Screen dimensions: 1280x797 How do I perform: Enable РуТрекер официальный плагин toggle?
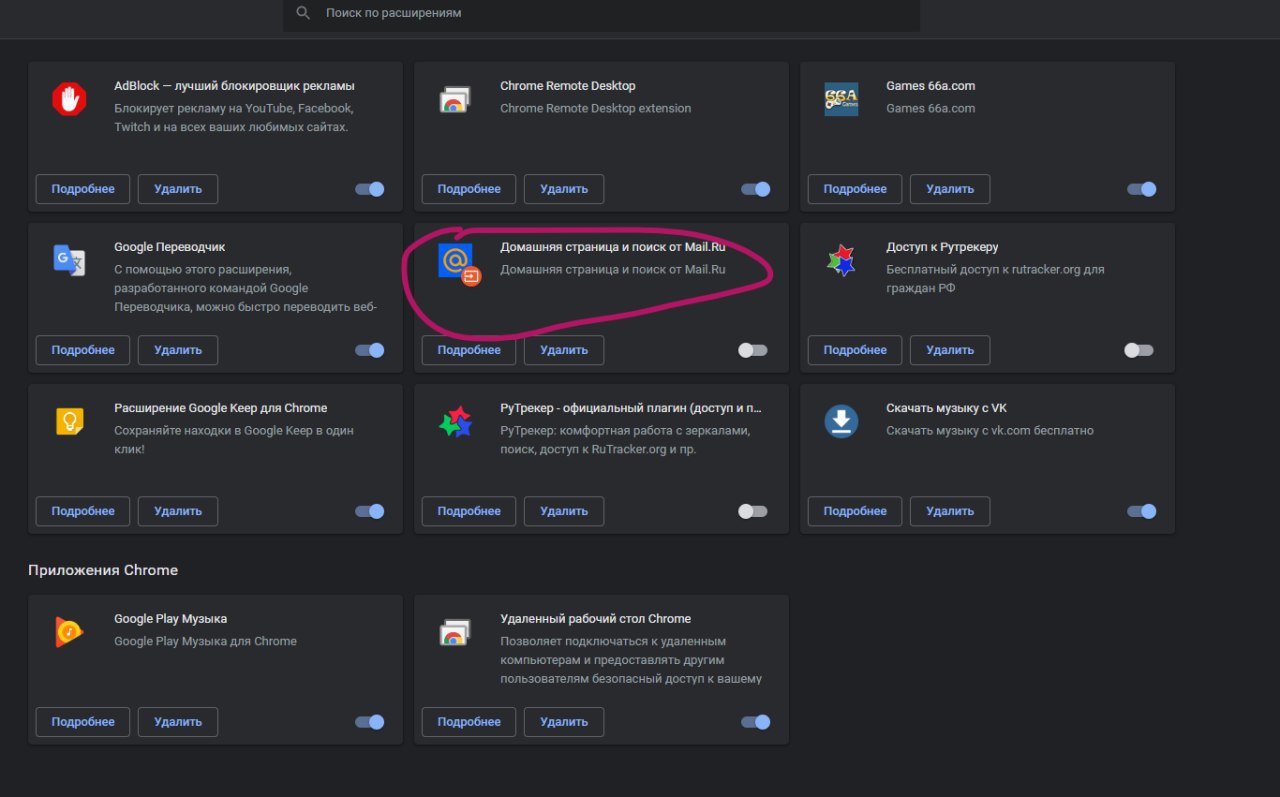click(753, 511)
